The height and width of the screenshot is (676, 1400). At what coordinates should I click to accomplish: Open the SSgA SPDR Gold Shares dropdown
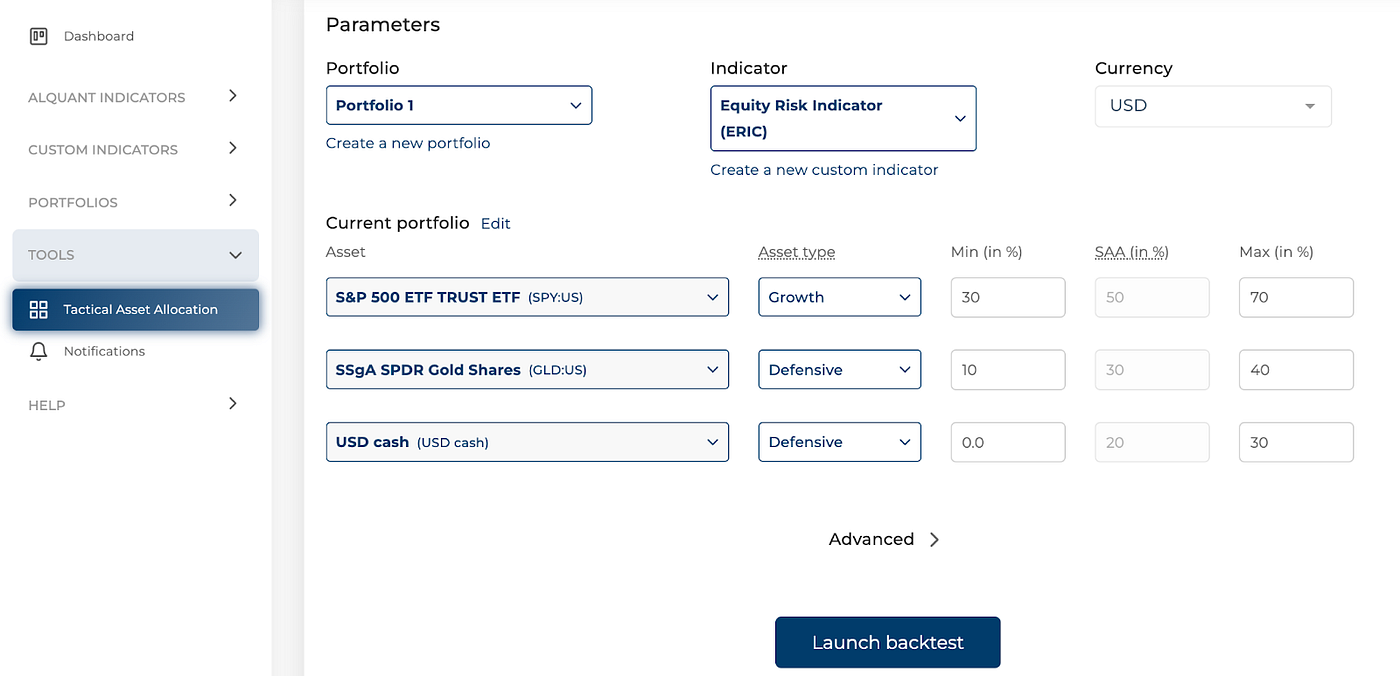527,370
